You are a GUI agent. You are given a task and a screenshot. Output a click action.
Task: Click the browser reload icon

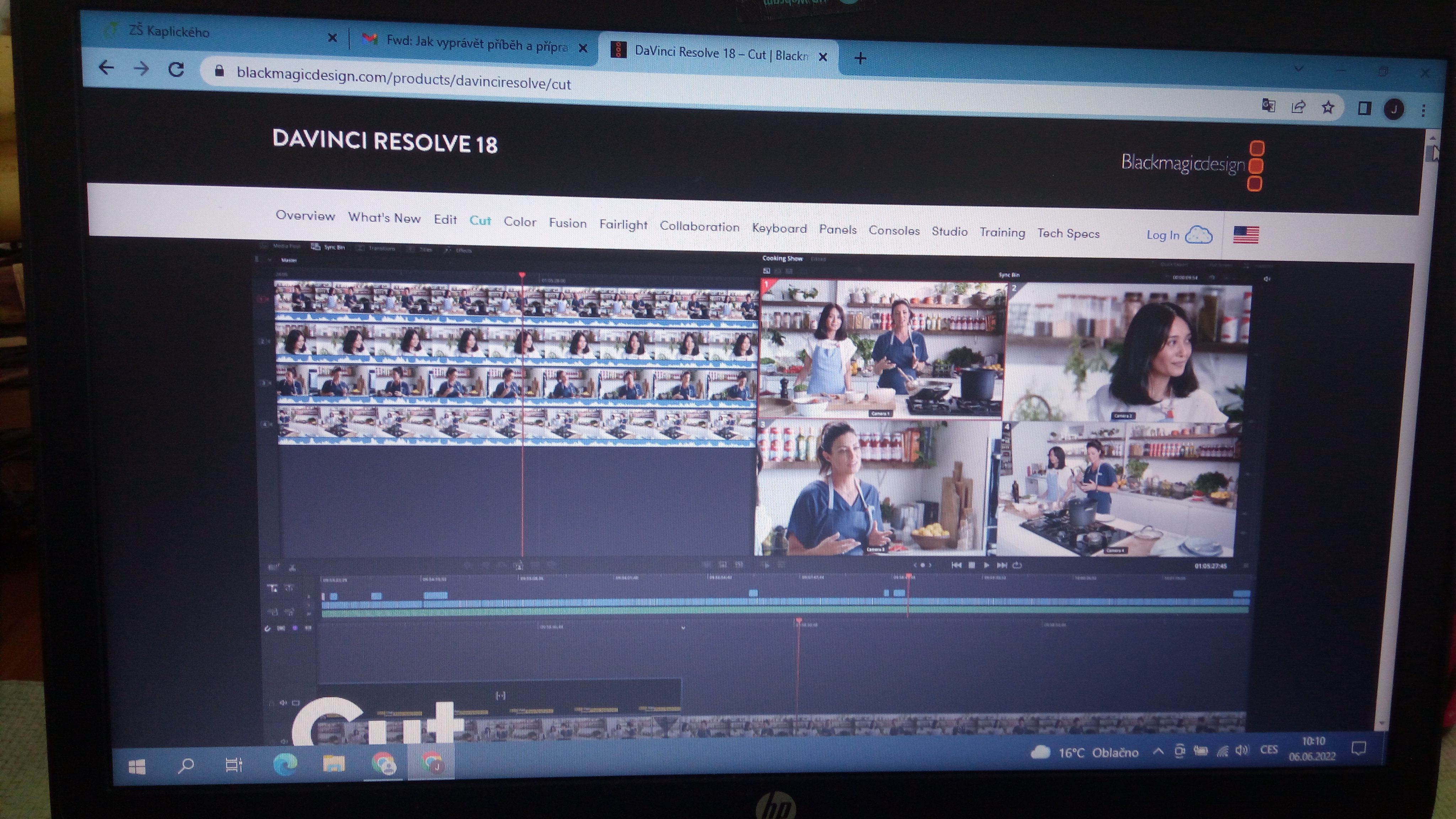pos(176,70)
